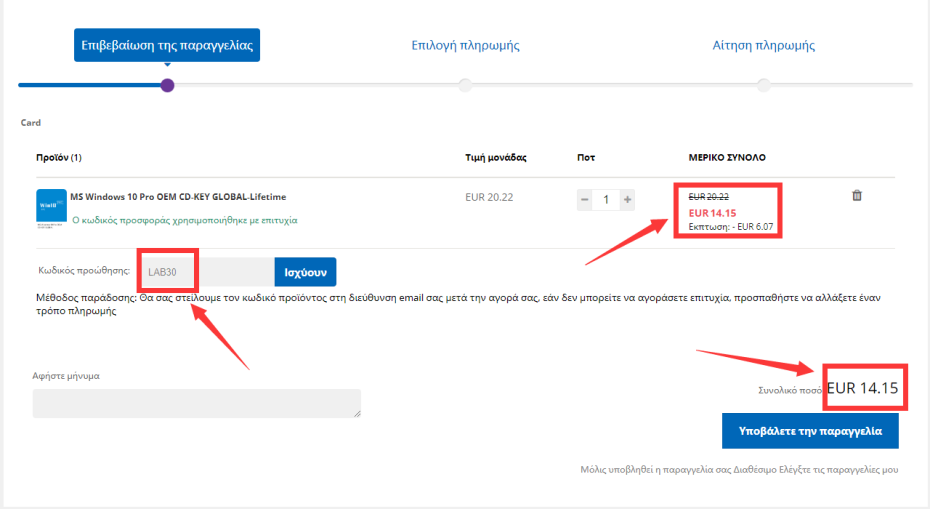Viewport: 930px width, 509px height.
Task: Click the unit price EUR 20.22
Action: point(489,197)
